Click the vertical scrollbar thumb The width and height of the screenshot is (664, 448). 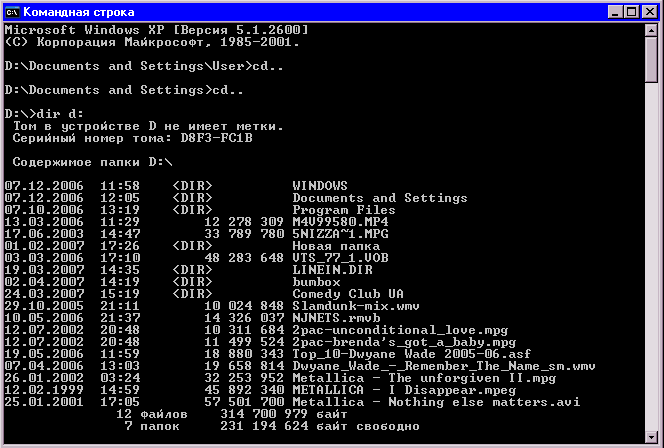coord(651,60)
